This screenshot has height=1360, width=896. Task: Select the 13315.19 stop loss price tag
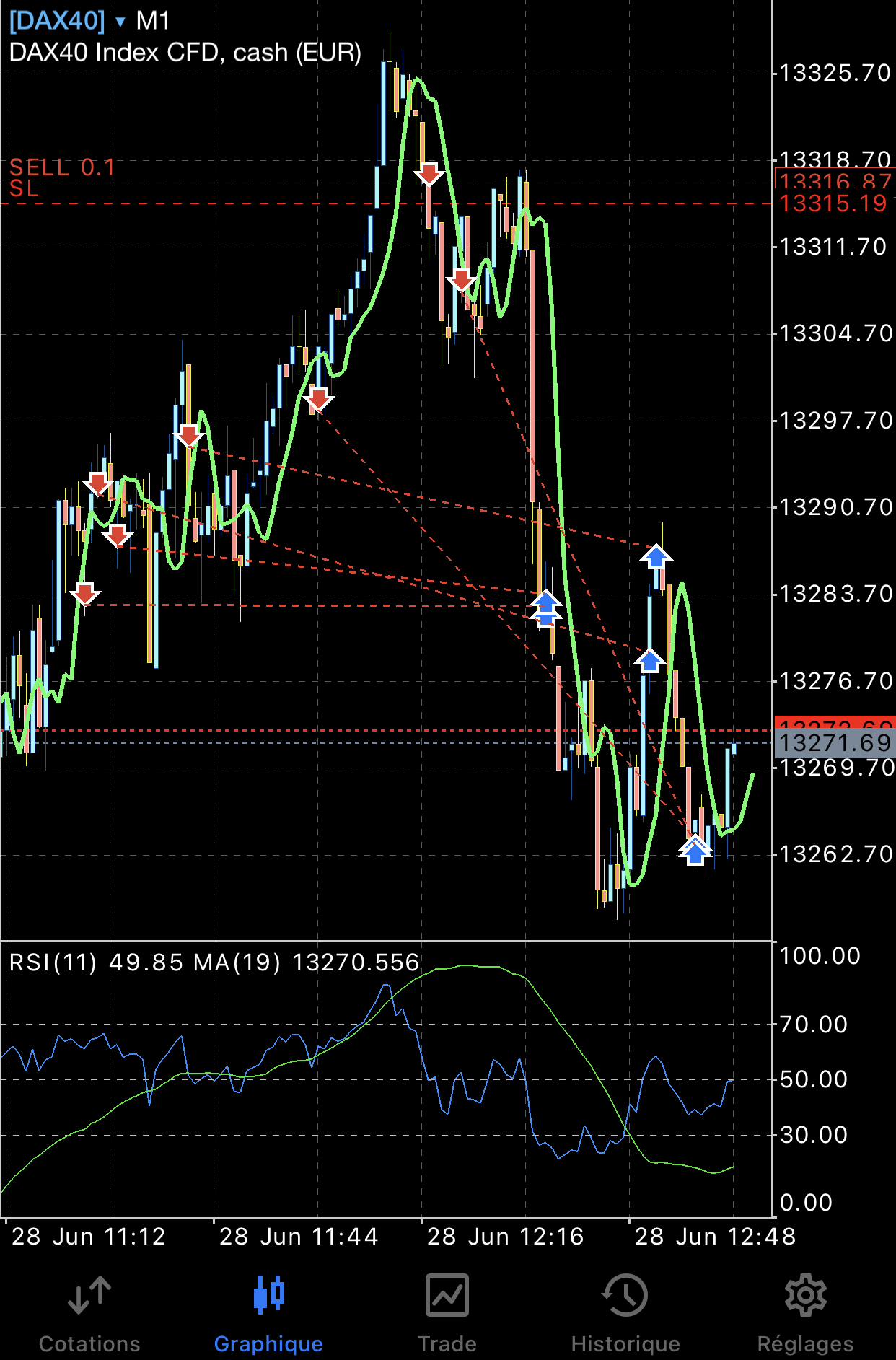pyautogui.click(x=833, y=203)
